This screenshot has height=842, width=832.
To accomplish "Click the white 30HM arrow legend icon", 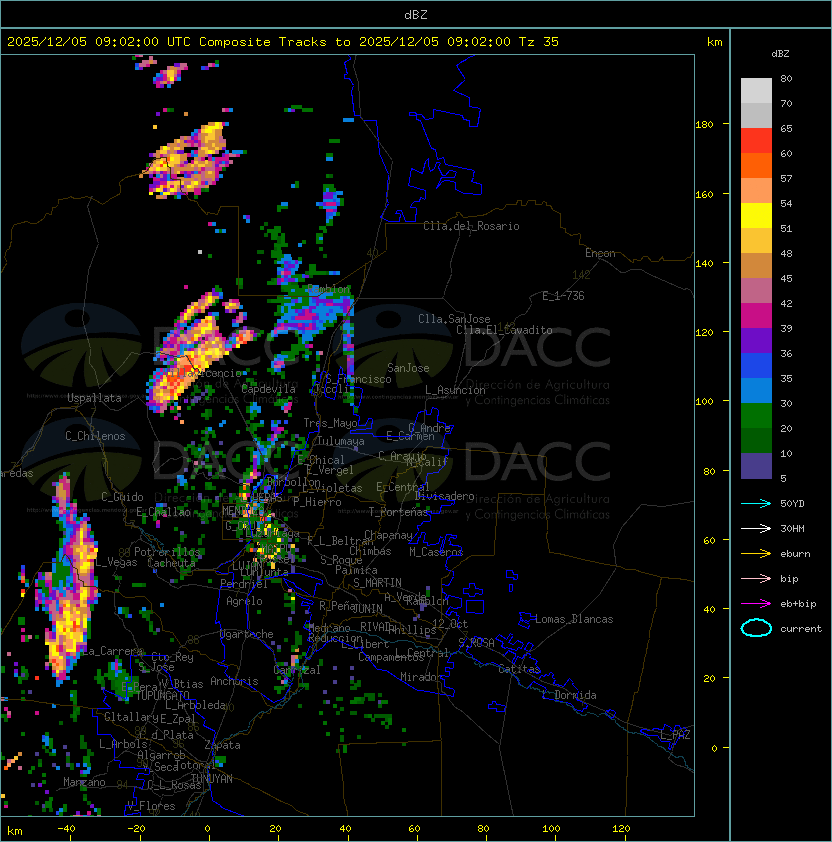I will (756, 528).
